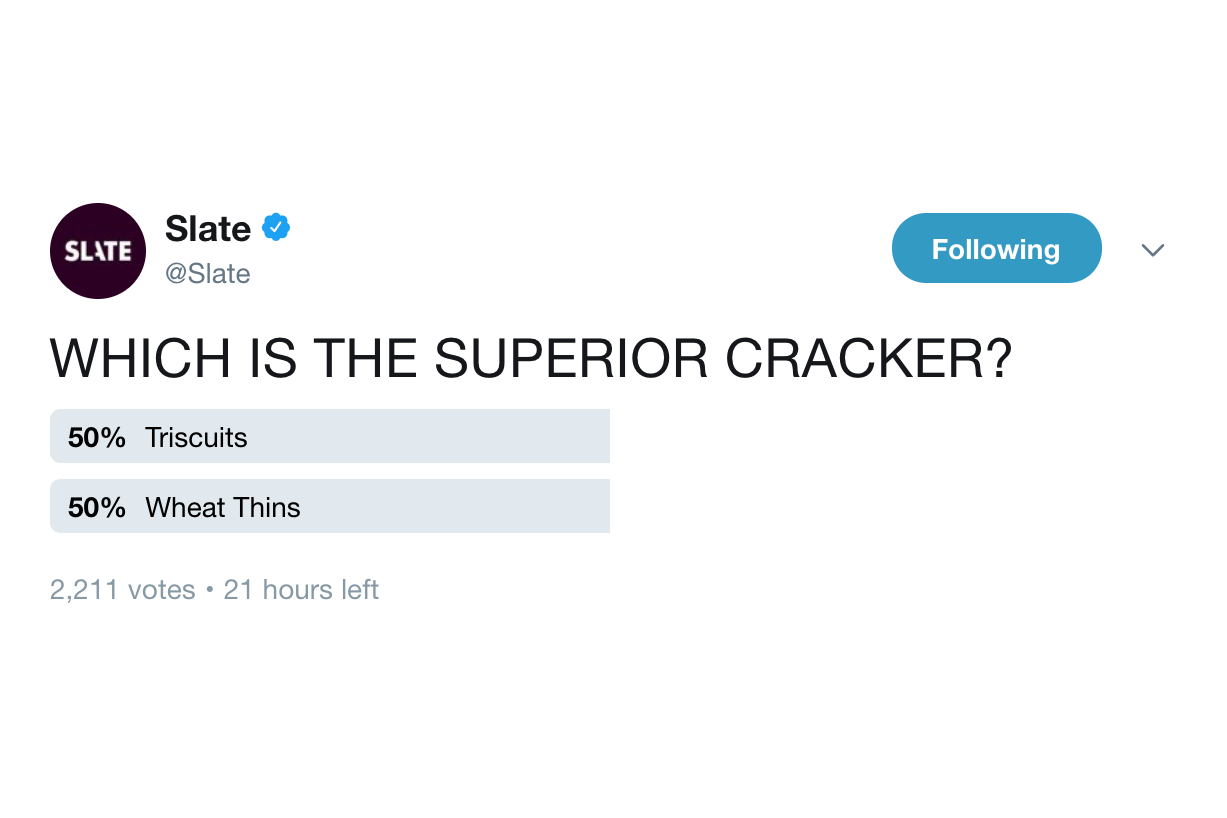Click the poll question text
This screenshot has height=818, width=1227.
[531, 358]
